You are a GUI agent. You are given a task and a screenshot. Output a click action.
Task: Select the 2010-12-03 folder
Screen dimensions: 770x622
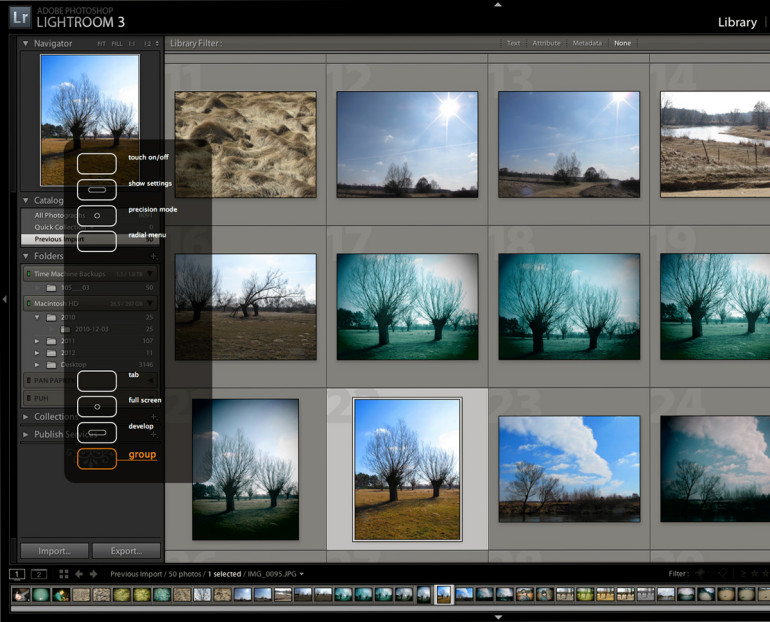[x=90, y=329]
